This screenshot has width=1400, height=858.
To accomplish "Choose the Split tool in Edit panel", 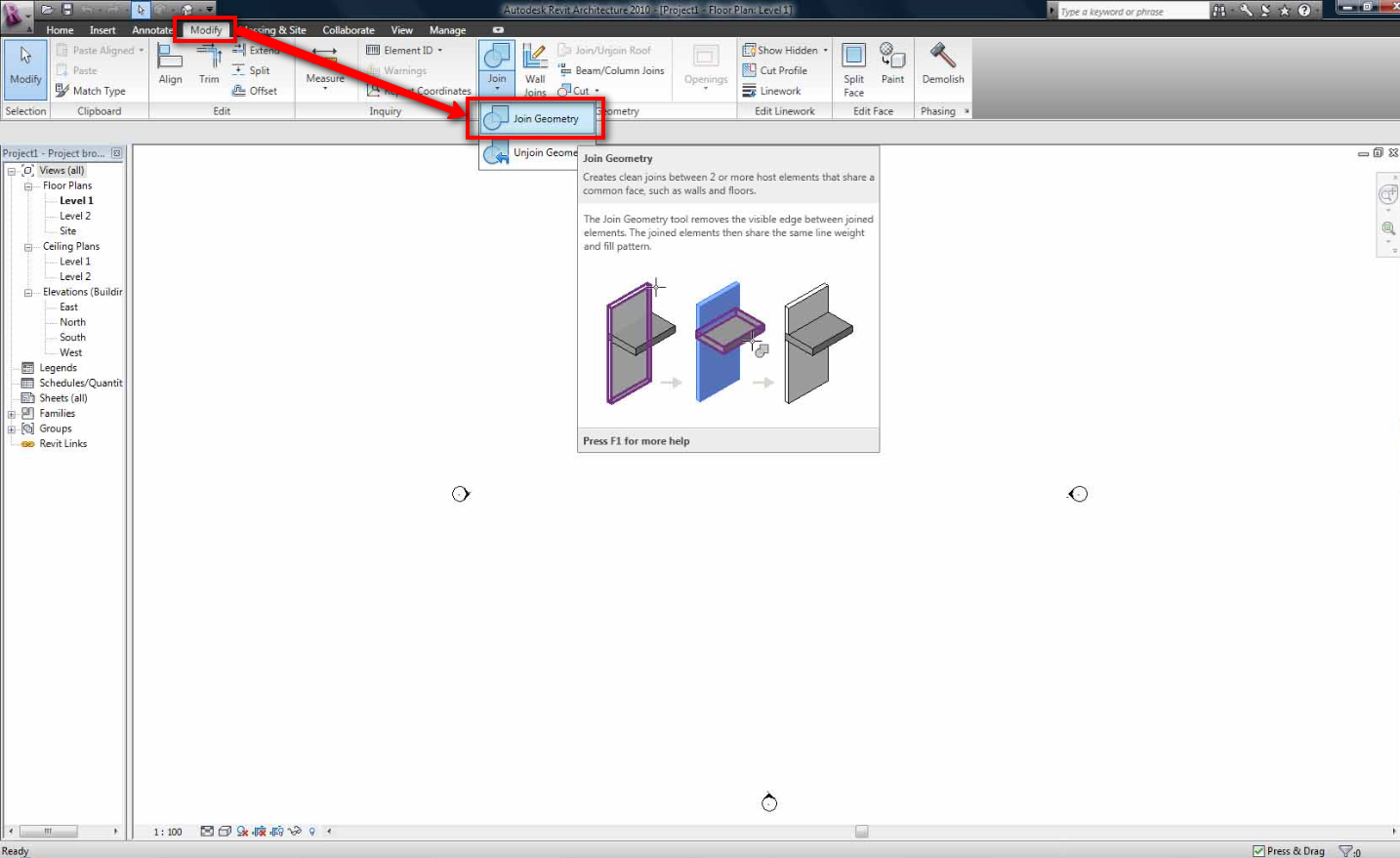I will coord(251,70).
